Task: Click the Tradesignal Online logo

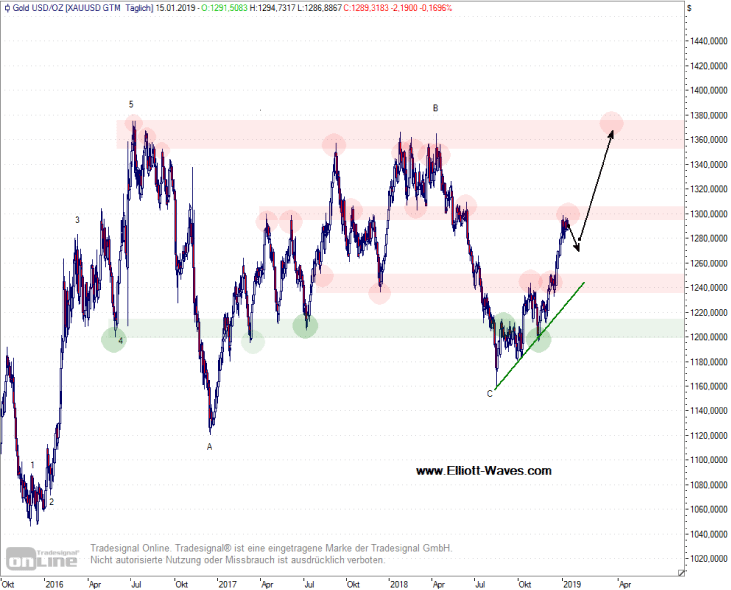Action: [x=41, y=557]
